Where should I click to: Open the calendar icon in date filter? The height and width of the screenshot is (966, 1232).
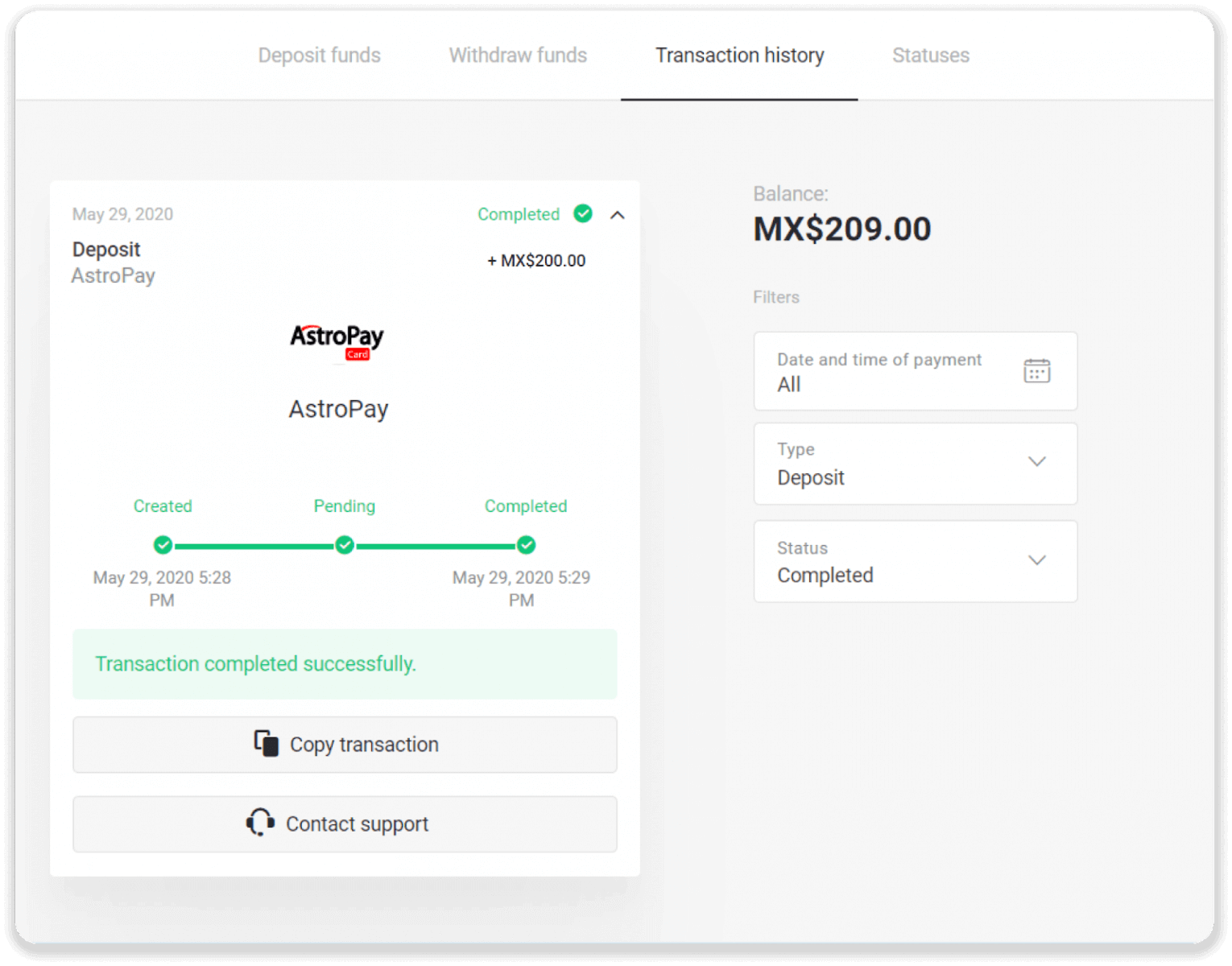(1037, 371)
